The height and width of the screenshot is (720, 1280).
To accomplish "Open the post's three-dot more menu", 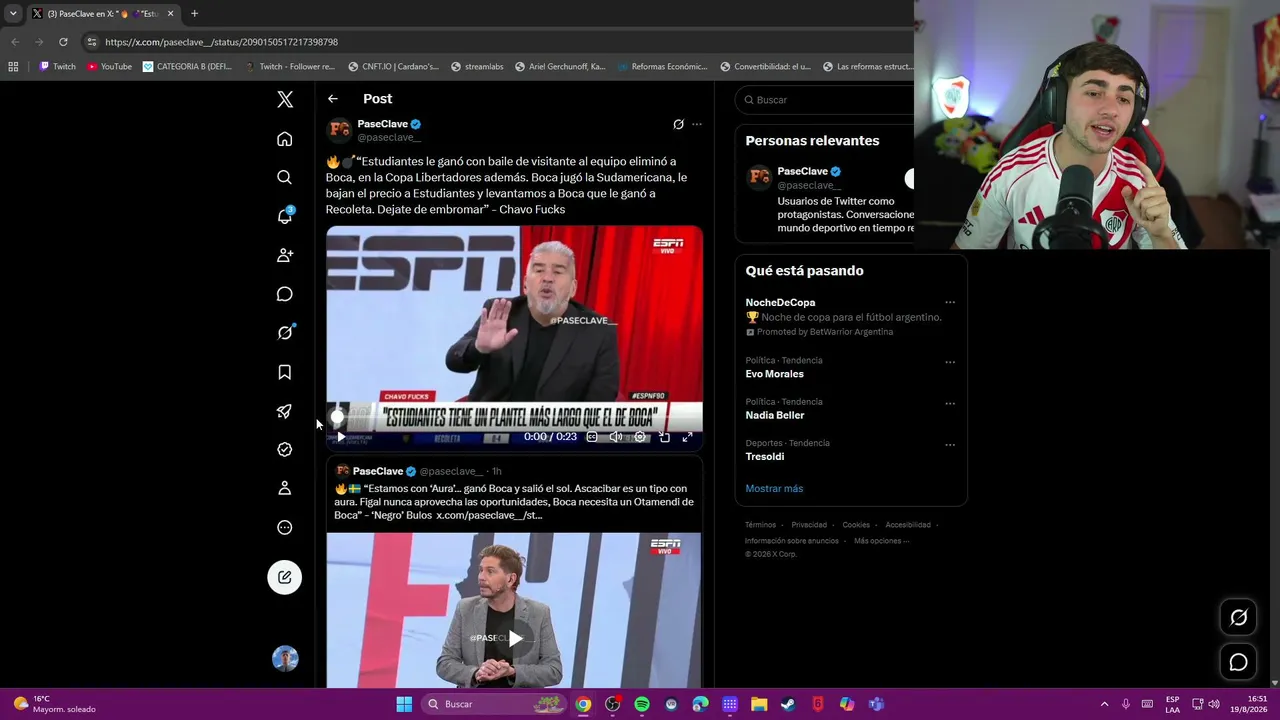I will (x=697, y=124).
